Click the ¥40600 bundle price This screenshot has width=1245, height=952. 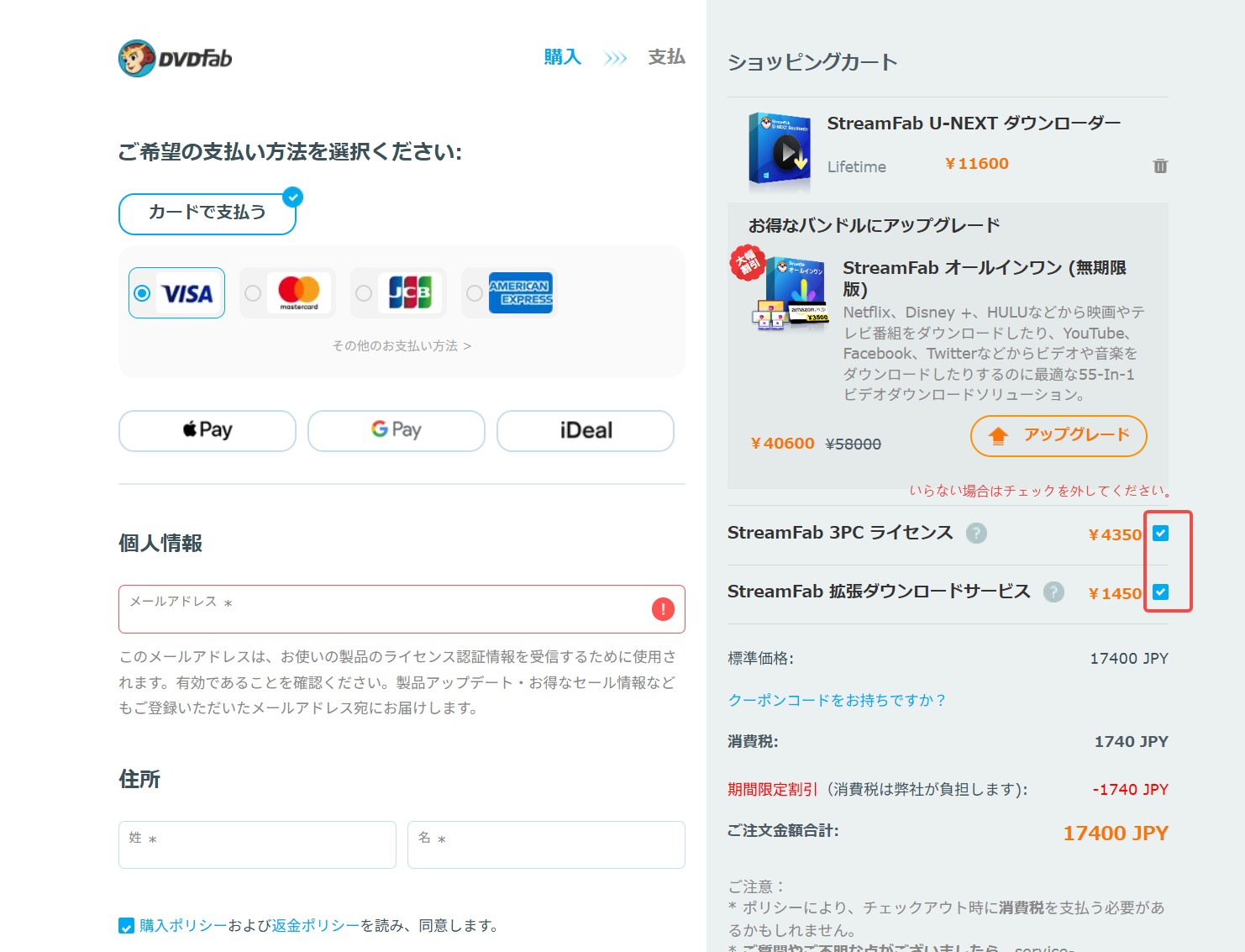(x=782, y=443)
